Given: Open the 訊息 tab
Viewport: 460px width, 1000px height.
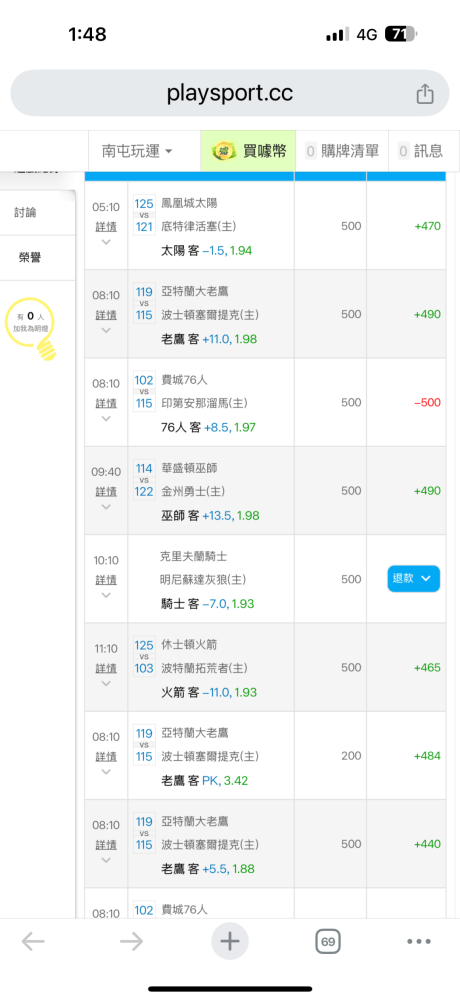Looking at the screenshot, I should tap(420, 151).
